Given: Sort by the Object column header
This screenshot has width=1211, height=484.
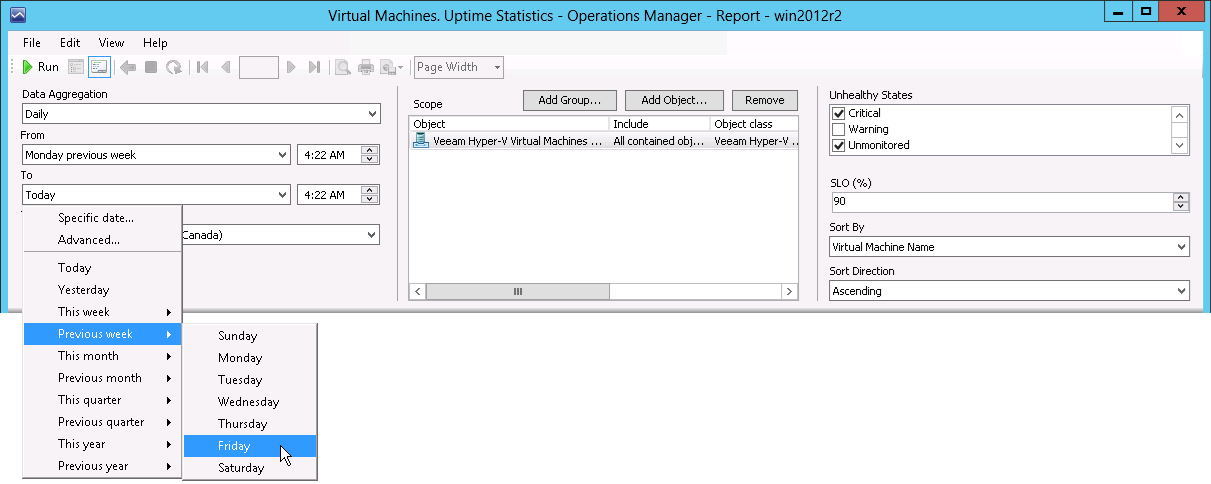Looking at the screenshot, I should [x=509, y=124].
